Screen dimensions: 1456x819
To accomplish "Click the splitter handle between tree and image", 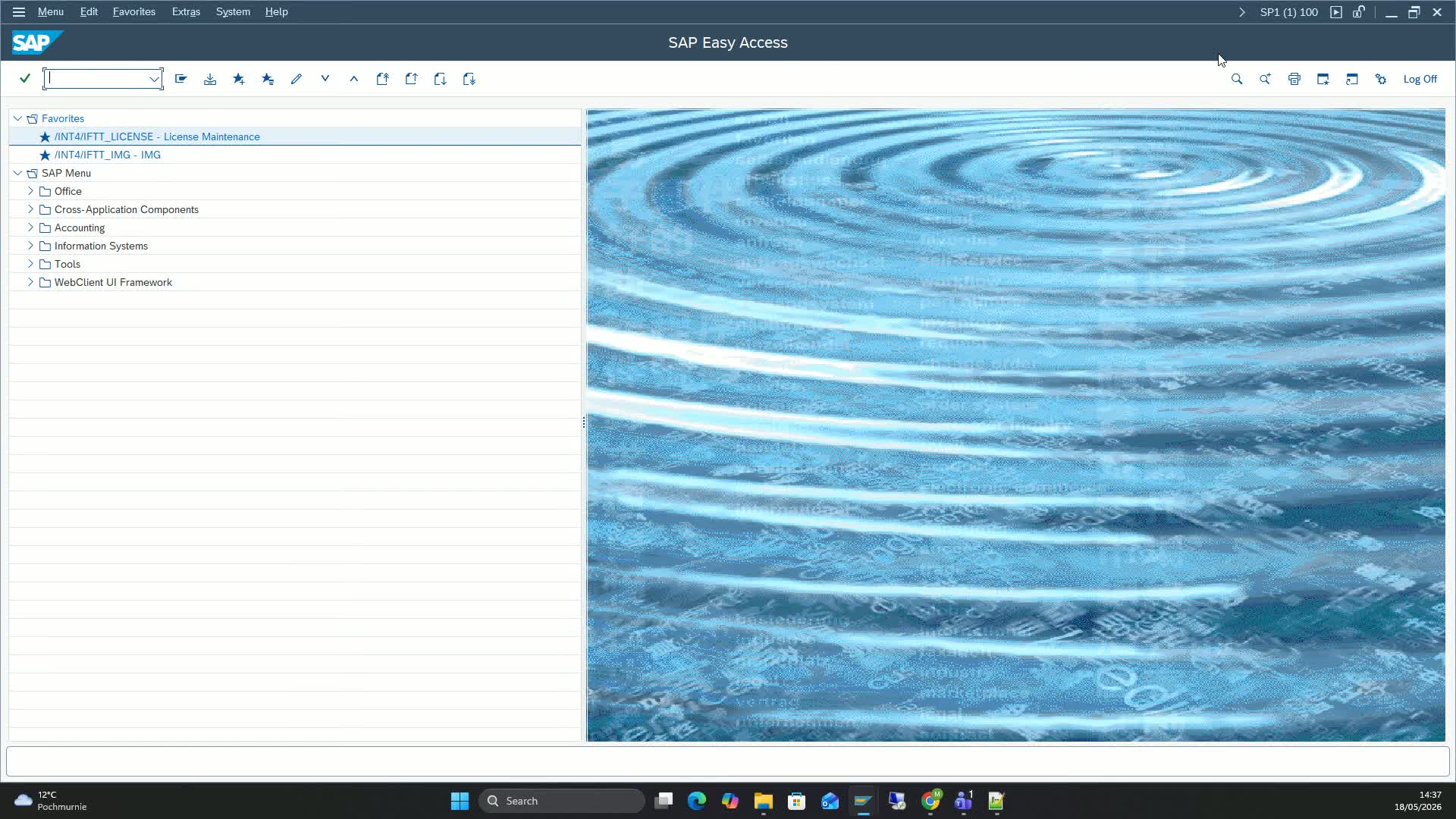I will (583, 422).
